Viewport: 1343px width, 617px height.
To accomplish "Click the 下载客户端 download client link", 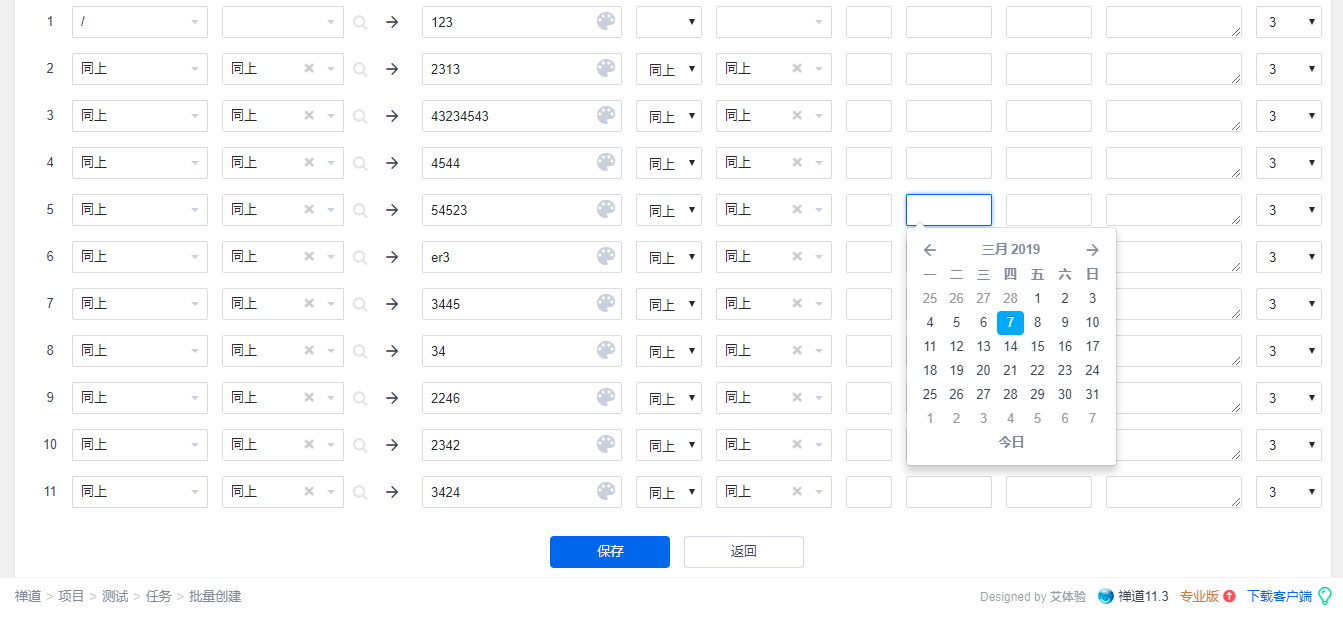I will coord(1279,596).
